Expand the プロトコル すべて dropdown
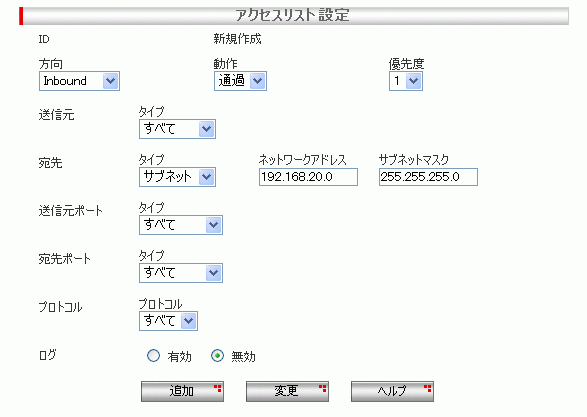587x417 pixels. tap(168, 321)
